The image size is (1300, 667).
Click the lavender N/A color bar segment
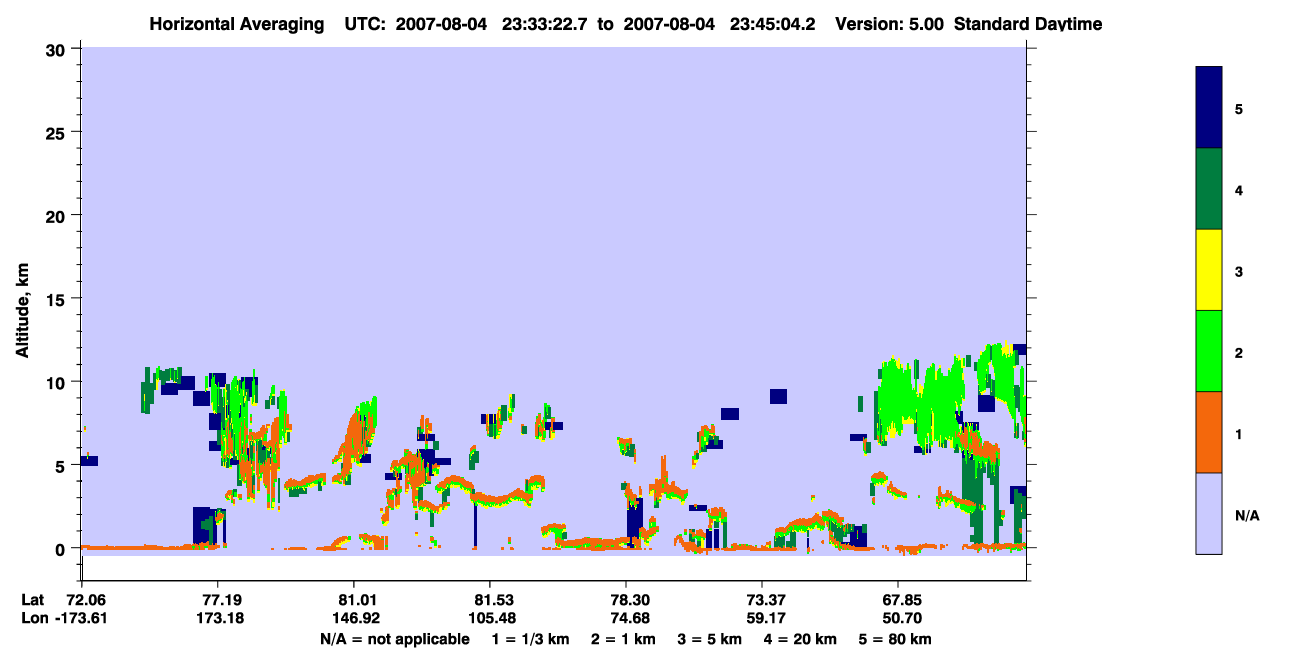coord(1209,513)
